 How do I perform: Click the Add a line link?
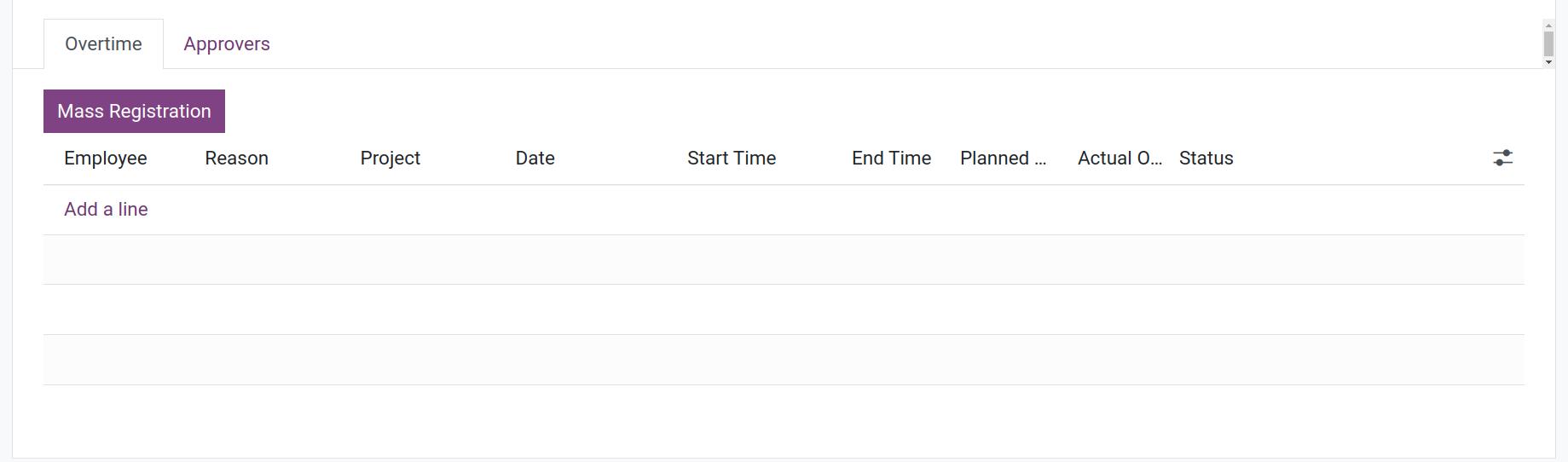(x=106, y=210)
